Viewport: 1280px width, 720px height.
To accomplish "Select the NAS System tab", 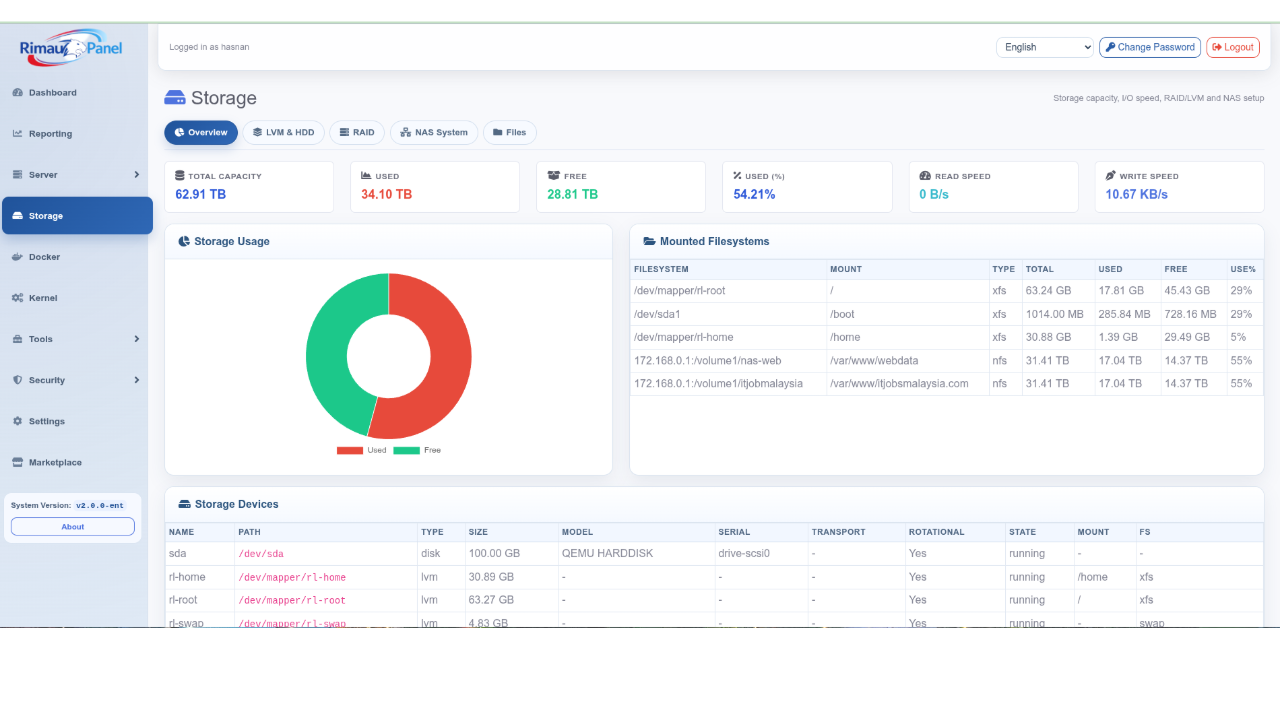I will pyautogui.click(x=433, y=132).
